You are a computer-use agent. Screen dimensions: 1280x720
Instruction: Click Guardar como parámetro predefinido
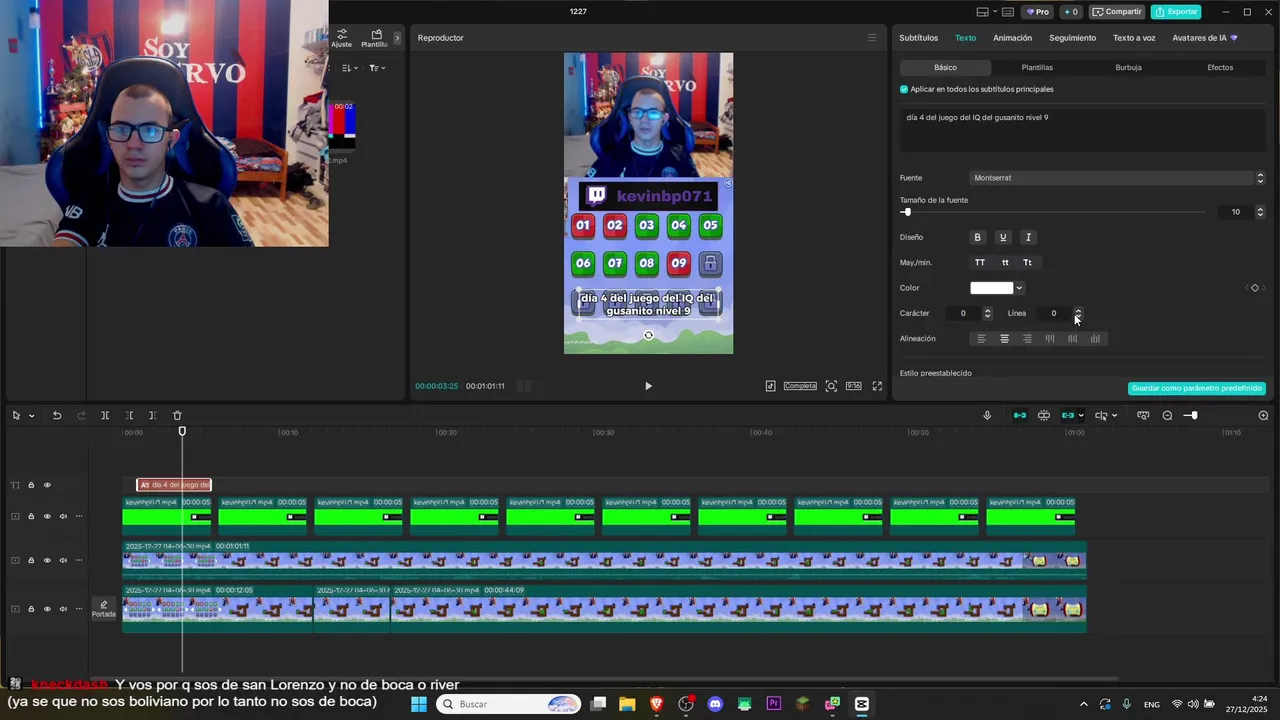tap(1197, 388)
